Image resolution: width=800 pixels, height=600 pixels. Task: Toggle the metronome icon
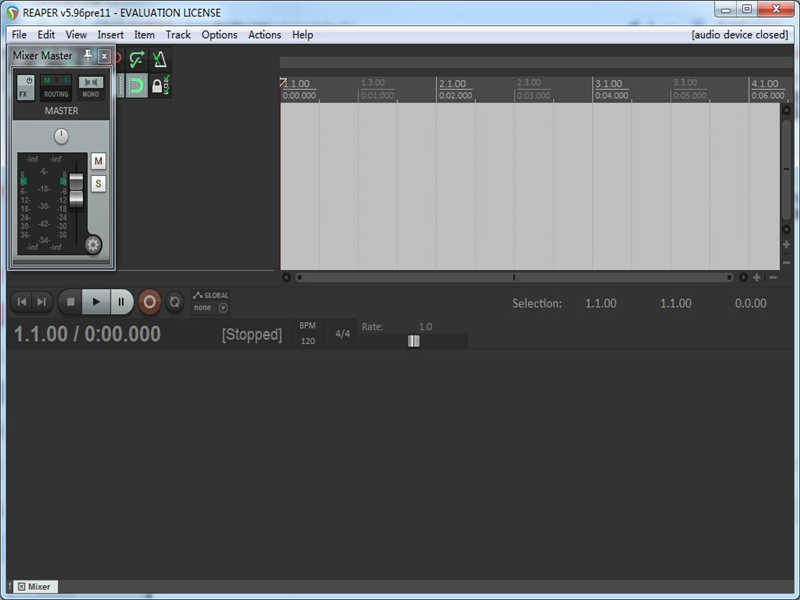click(160, 59)
